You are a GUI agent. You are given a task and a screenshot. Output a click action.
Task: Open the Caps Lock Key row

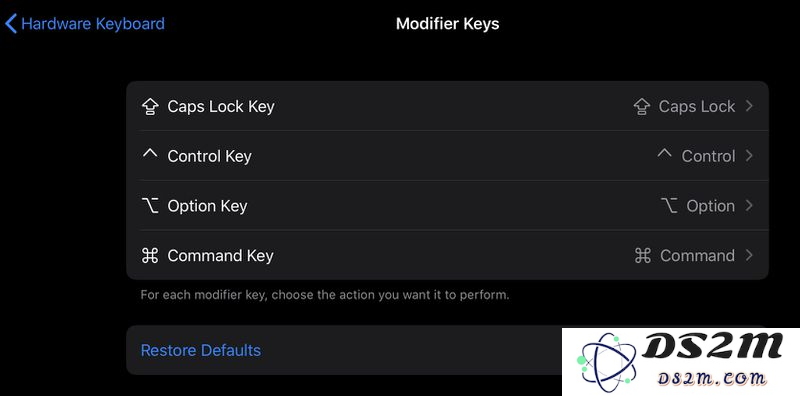(447, 106)
